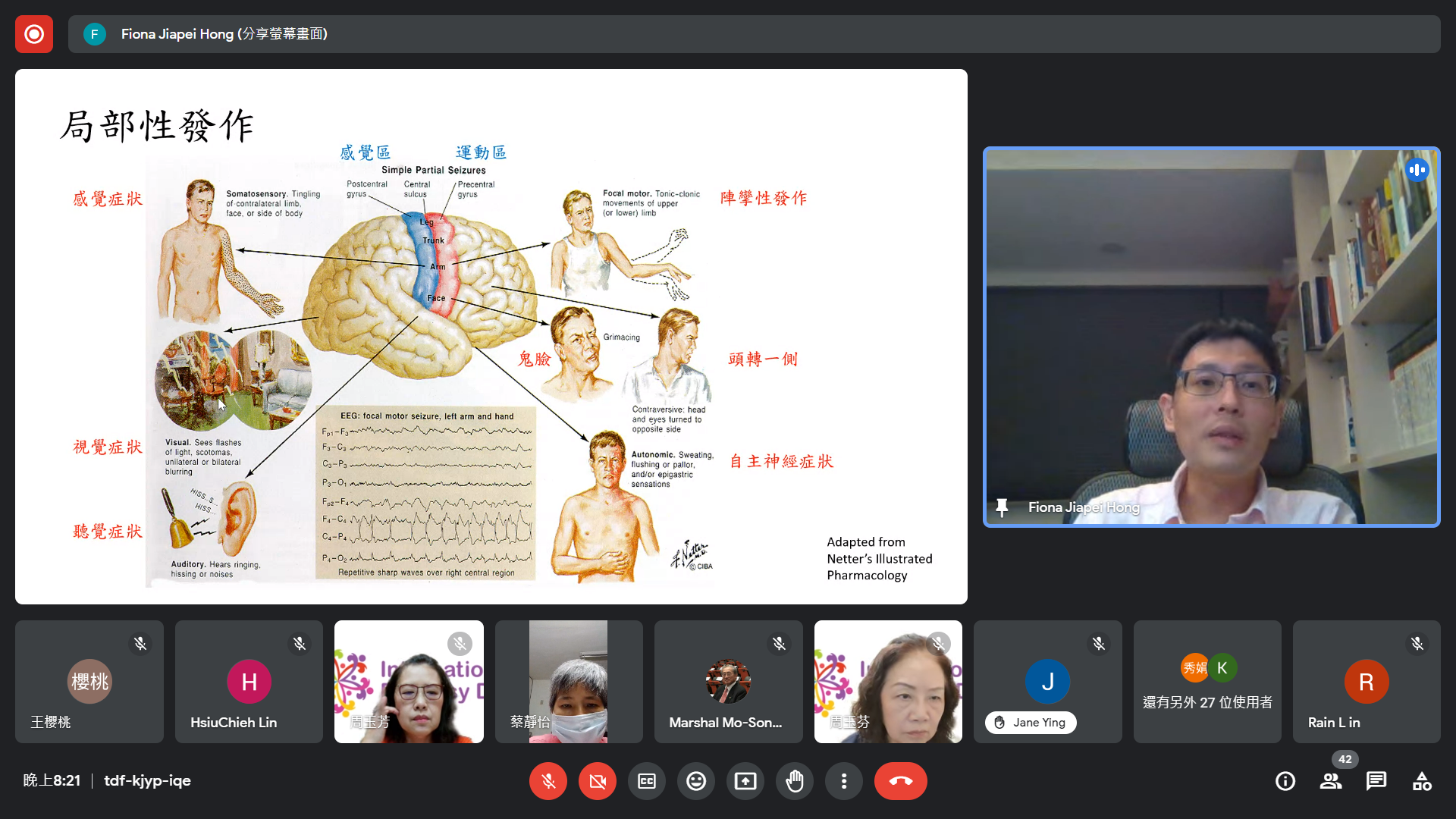
Task: Open the more options menu
Action: tap(844, 781)
